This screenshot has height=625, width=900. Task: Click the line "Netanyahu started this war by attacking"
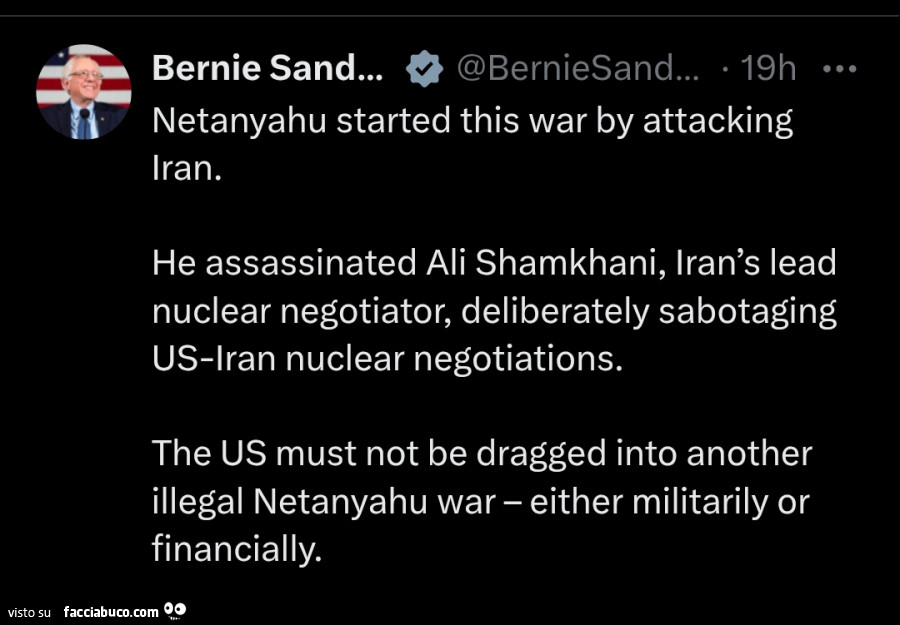click(472, 121)
